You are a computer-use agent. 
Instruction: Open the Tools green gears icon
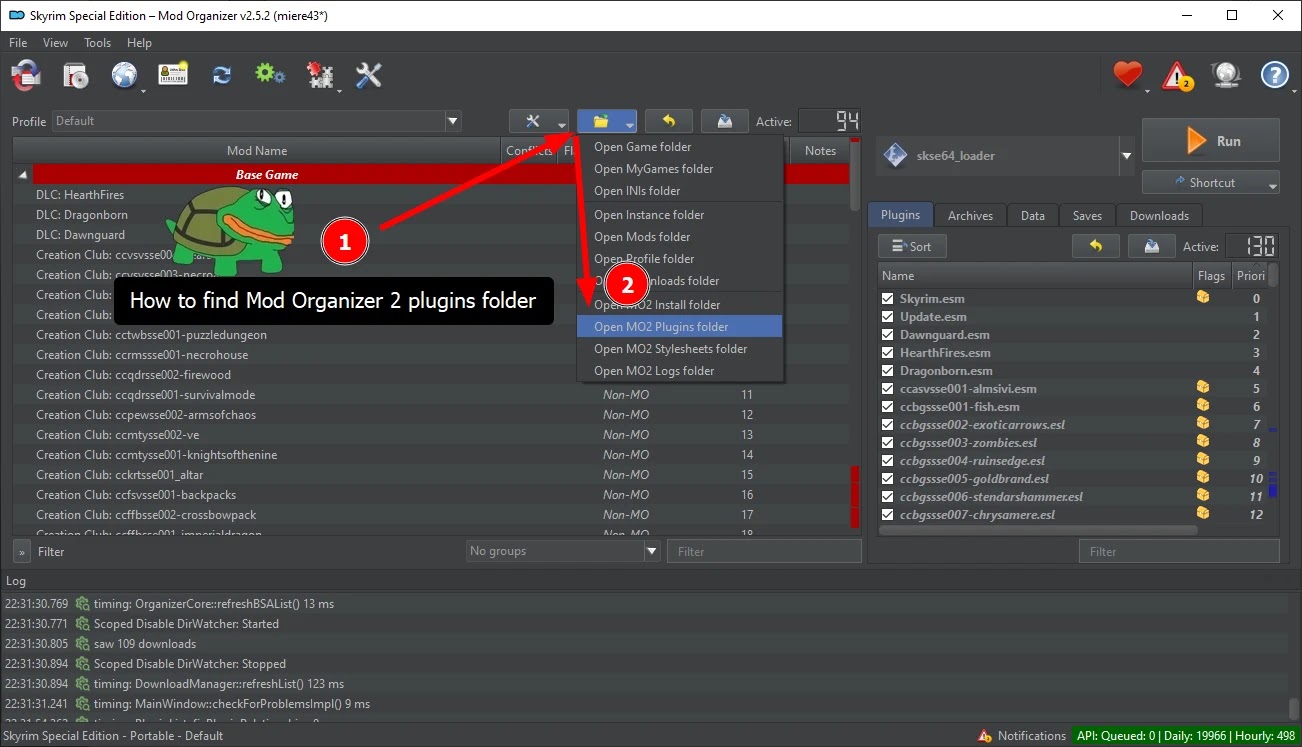(270, 76)
